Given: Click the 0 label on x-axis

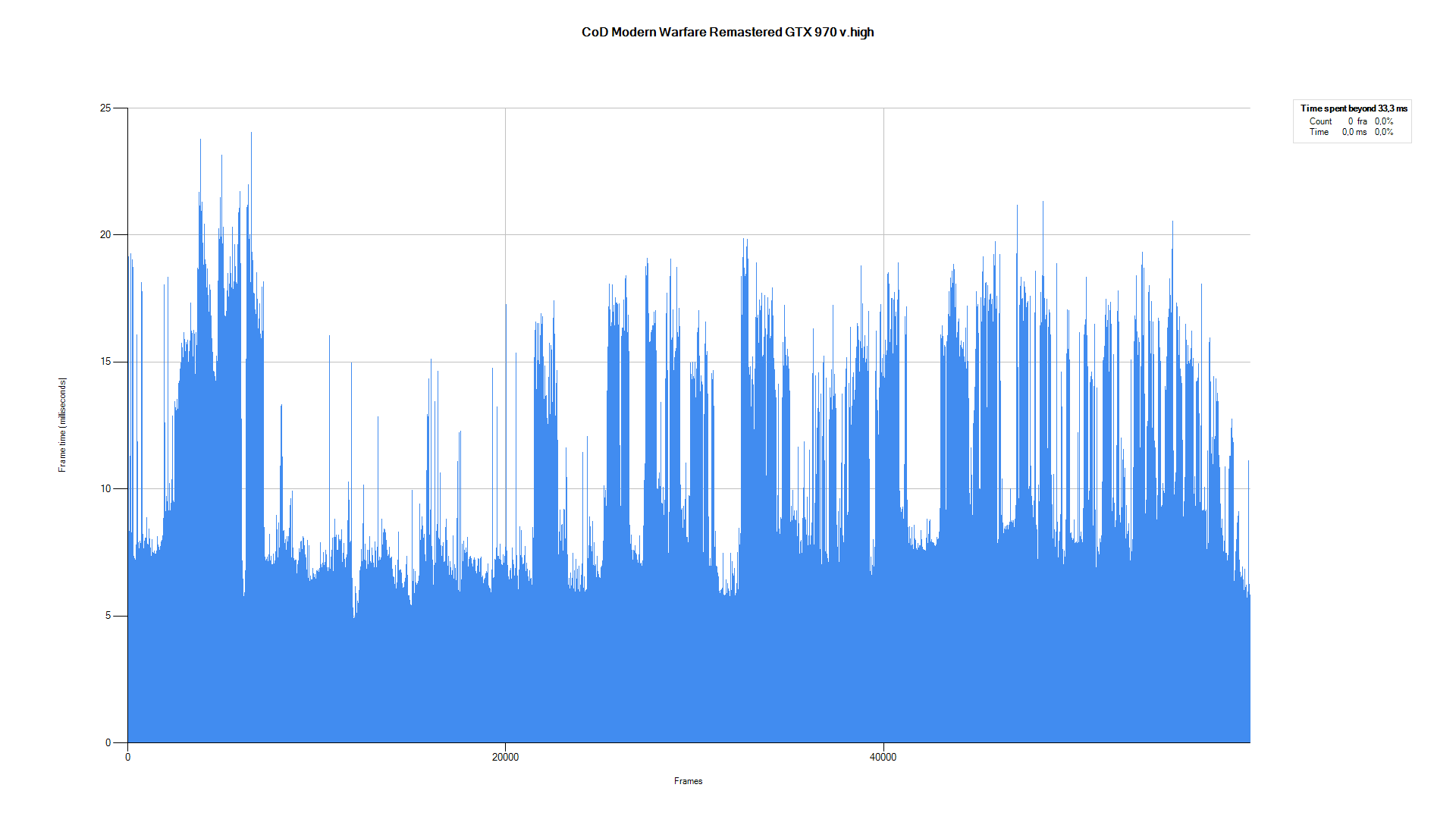Looking at the screenshot, I should (x=127, y=757).
